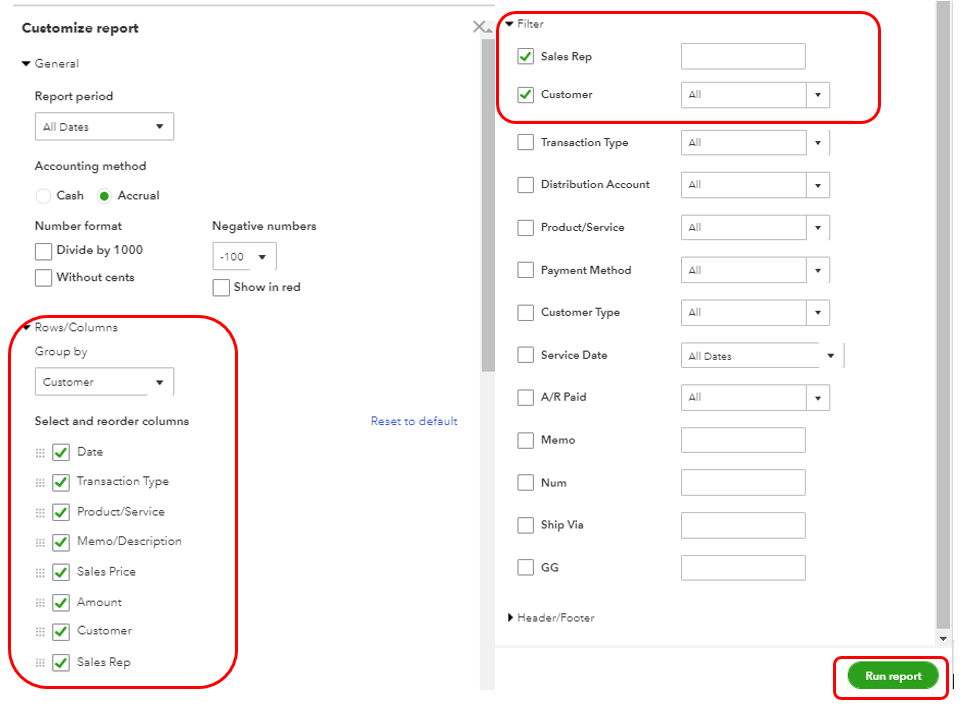The image size is (964, 709).
Task: Click the Sales Rep filter text field
Action: click(743, 57)
